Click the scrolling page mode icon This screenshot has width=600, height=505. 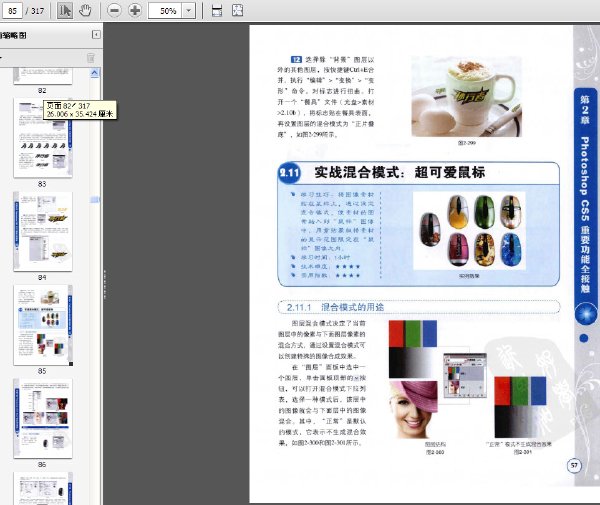(217, 10)
